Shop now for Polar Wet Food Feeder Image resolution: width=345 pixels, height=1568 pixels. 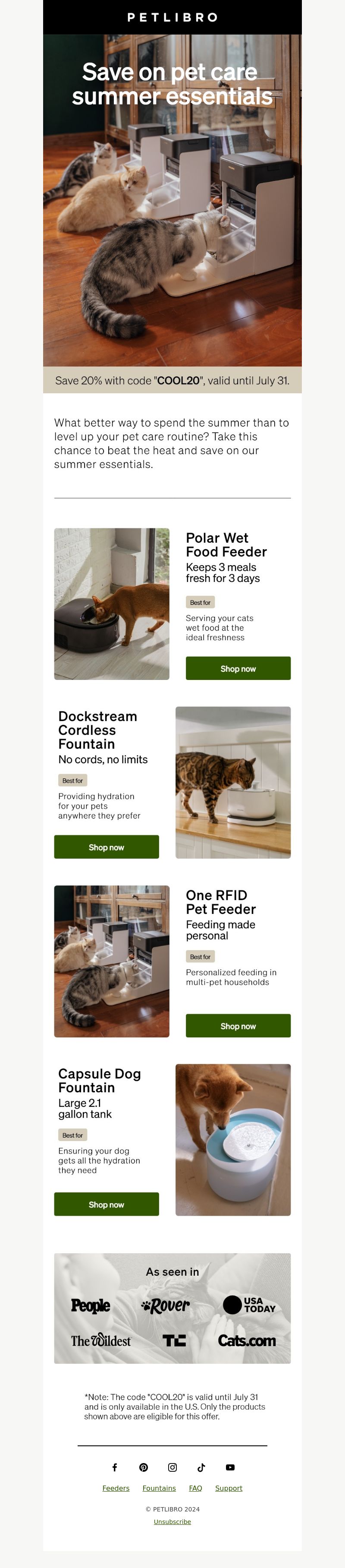[238, 668]
